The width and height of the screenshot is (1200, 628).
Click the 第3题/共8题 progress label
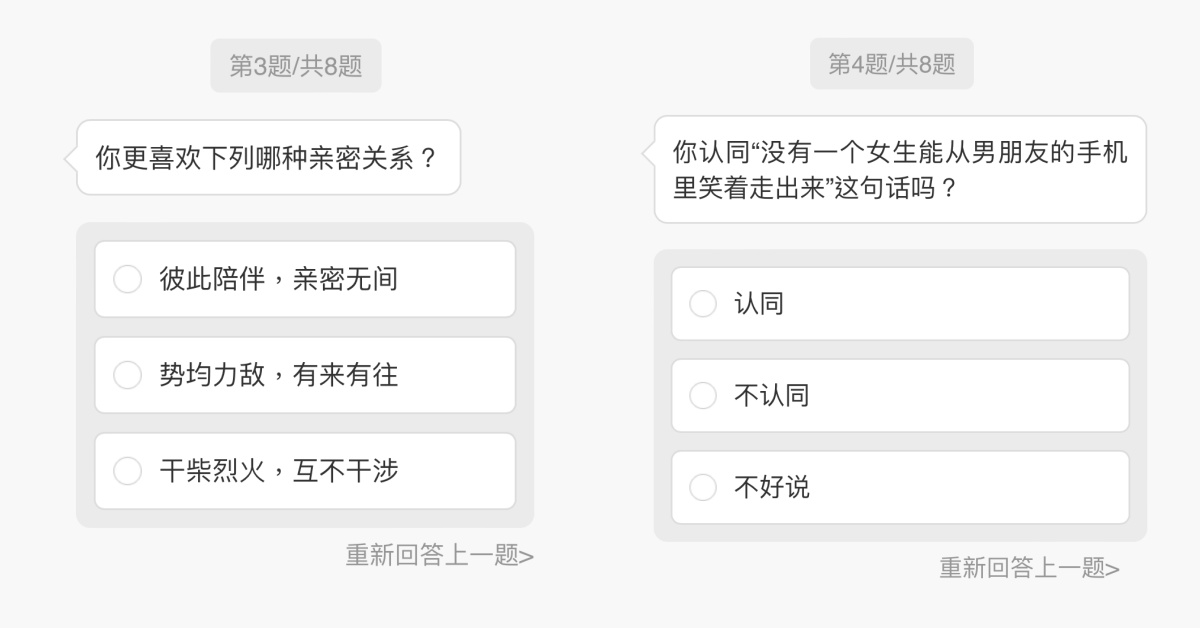[x=296, y=66]
